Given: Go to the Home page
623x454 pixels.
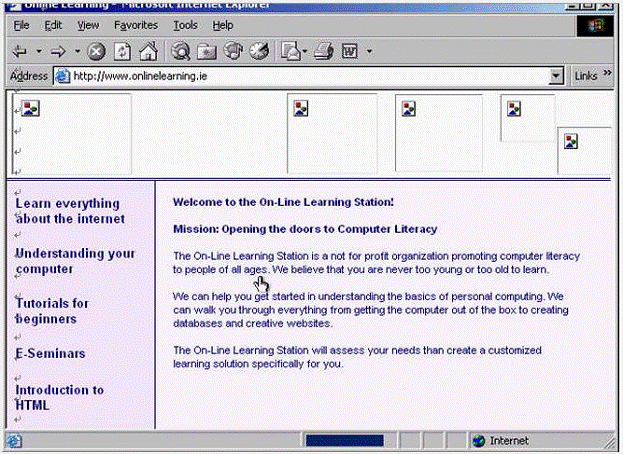Looking at the screenshot, I should click(x=147, y=50).
